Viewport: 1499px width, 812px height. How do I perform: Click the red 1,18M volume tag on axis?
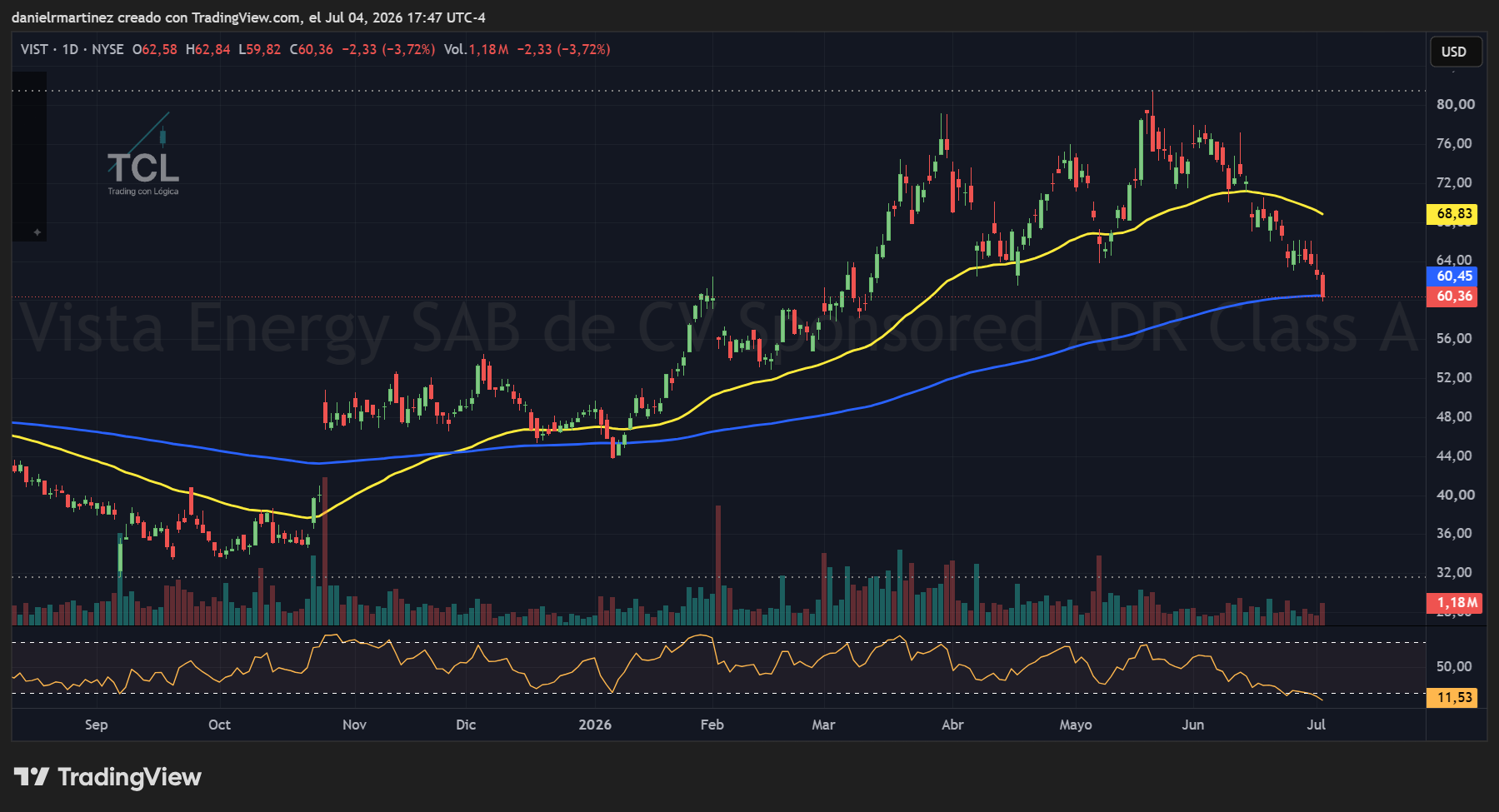(x=1455, y=602)
